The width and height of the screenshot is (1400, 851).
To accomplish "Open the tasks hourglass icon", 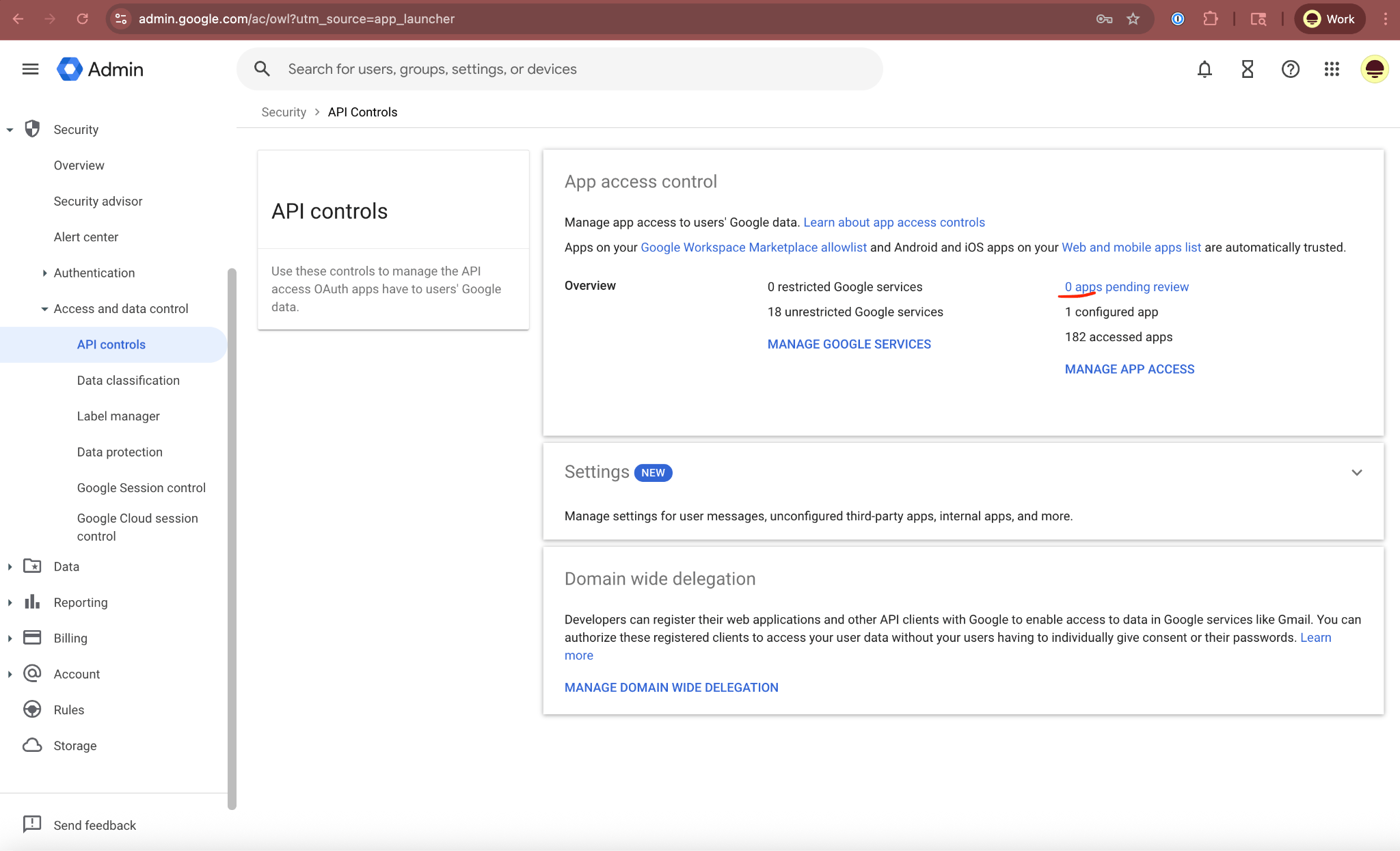I will (1248, 69).
